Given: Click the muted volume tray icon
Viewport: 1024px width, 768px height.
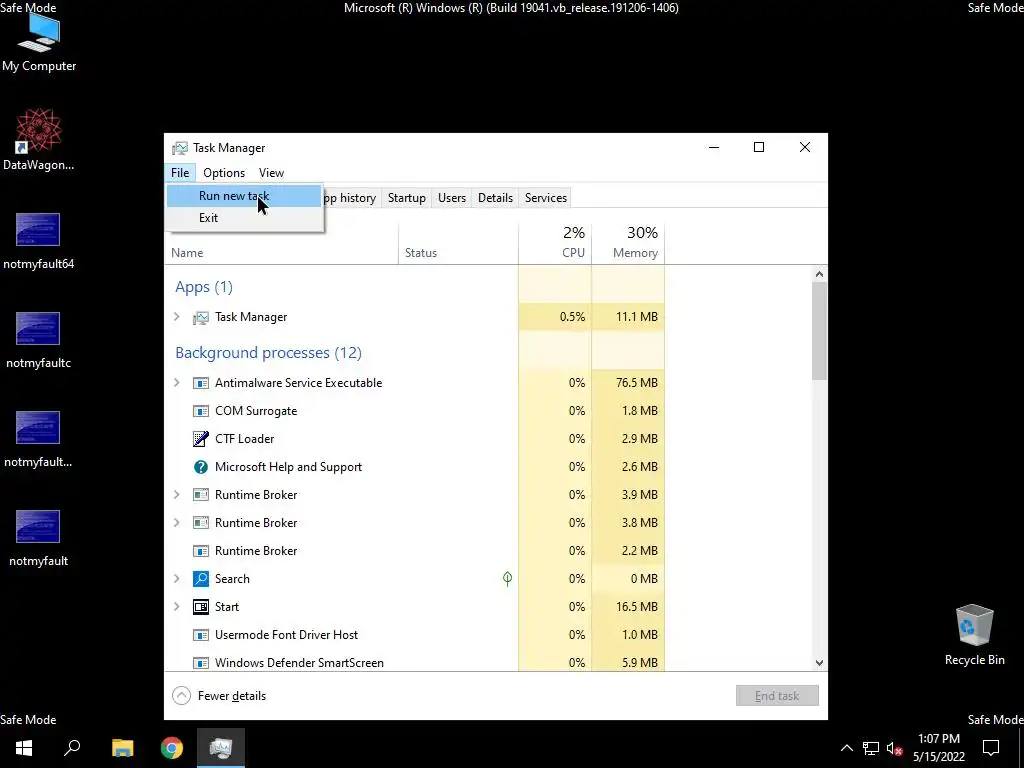Looking at the screenshot, I should tap(895, 748).
